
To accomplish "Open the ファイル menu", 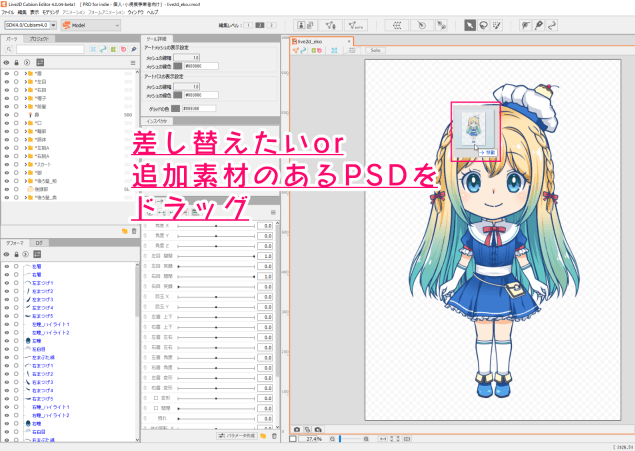I will click(8, 12).
